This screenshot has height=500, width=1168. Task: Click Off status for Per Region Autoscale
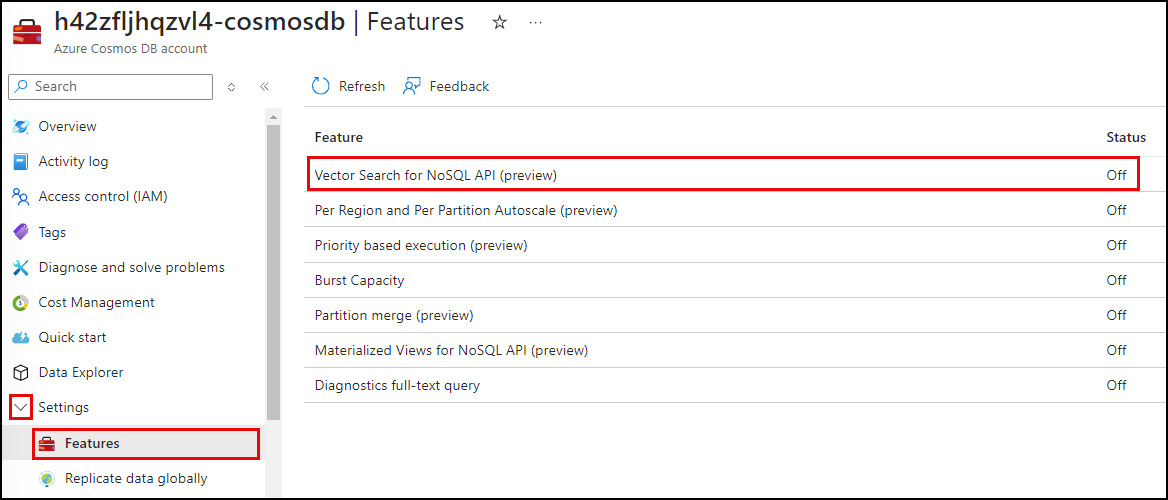1117,211
